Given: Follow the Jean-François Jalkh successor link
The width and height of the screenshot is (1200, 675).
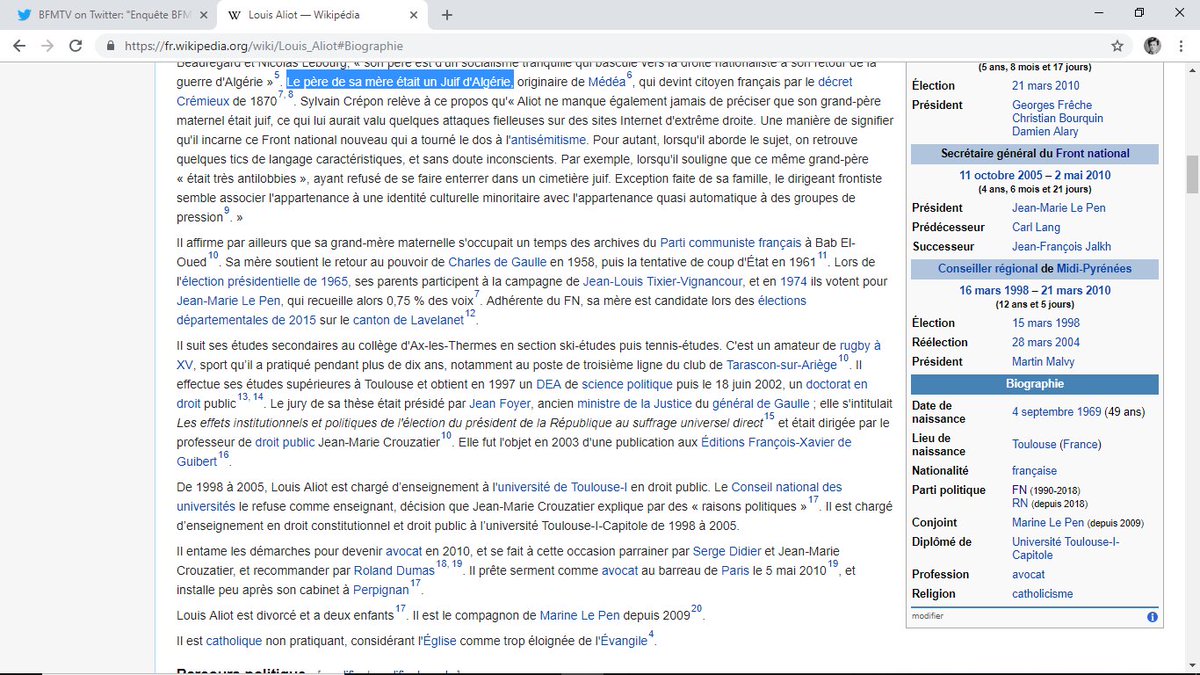Looking at the screenshot, I should [1062, 247].
